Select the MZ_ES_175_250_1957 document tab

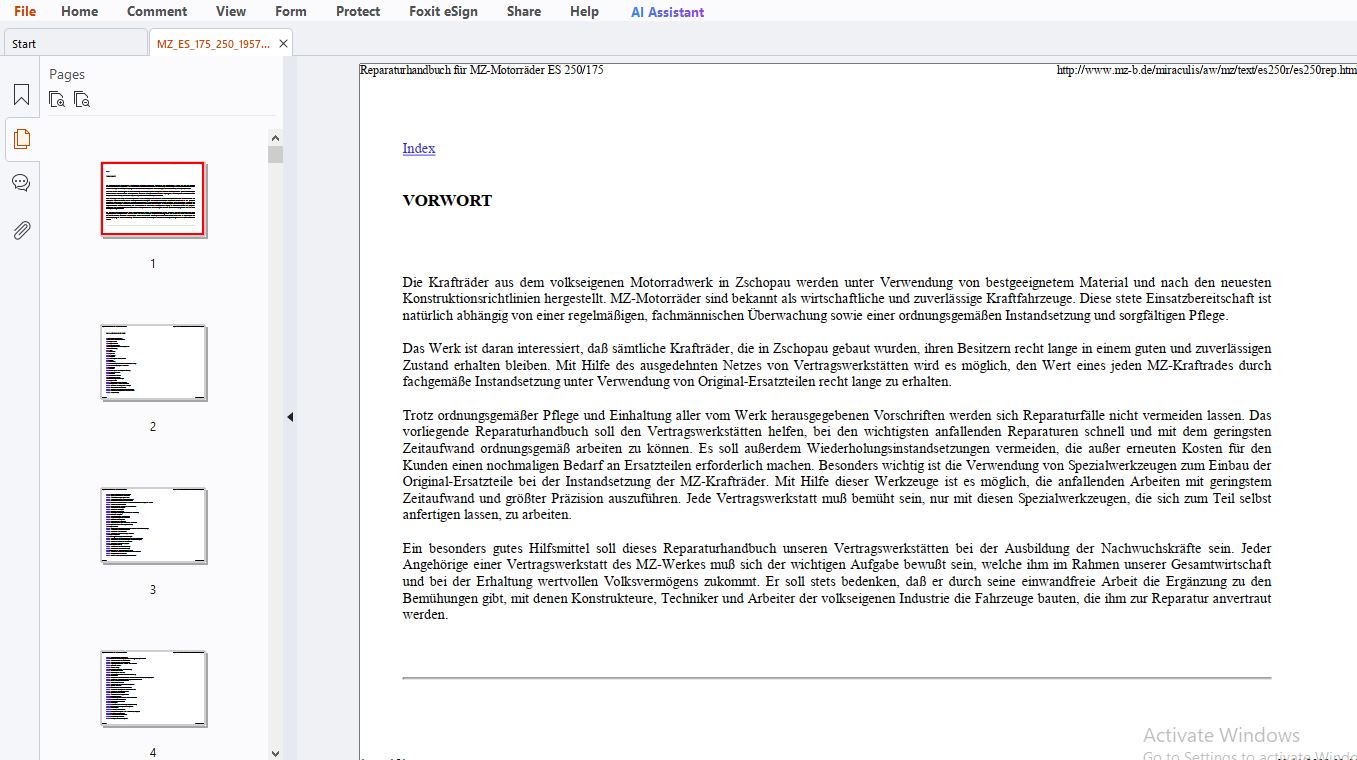click(213, 44)
